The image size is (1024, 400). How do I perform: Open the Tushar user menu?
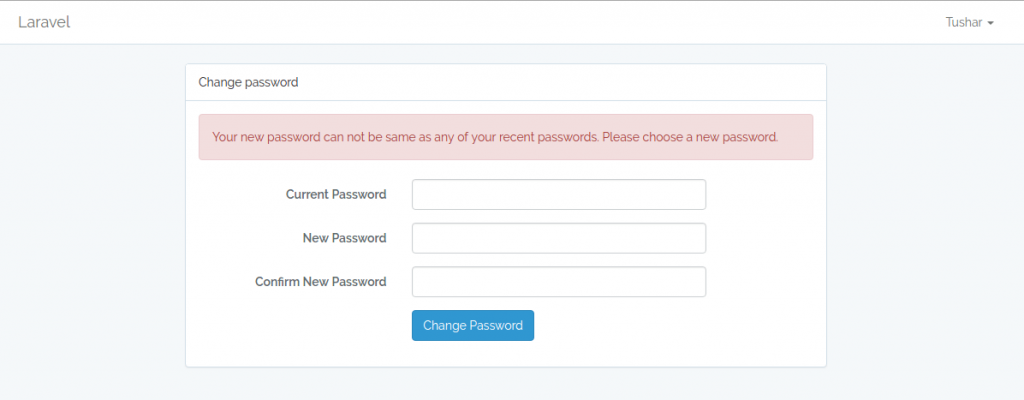[969, 22]
